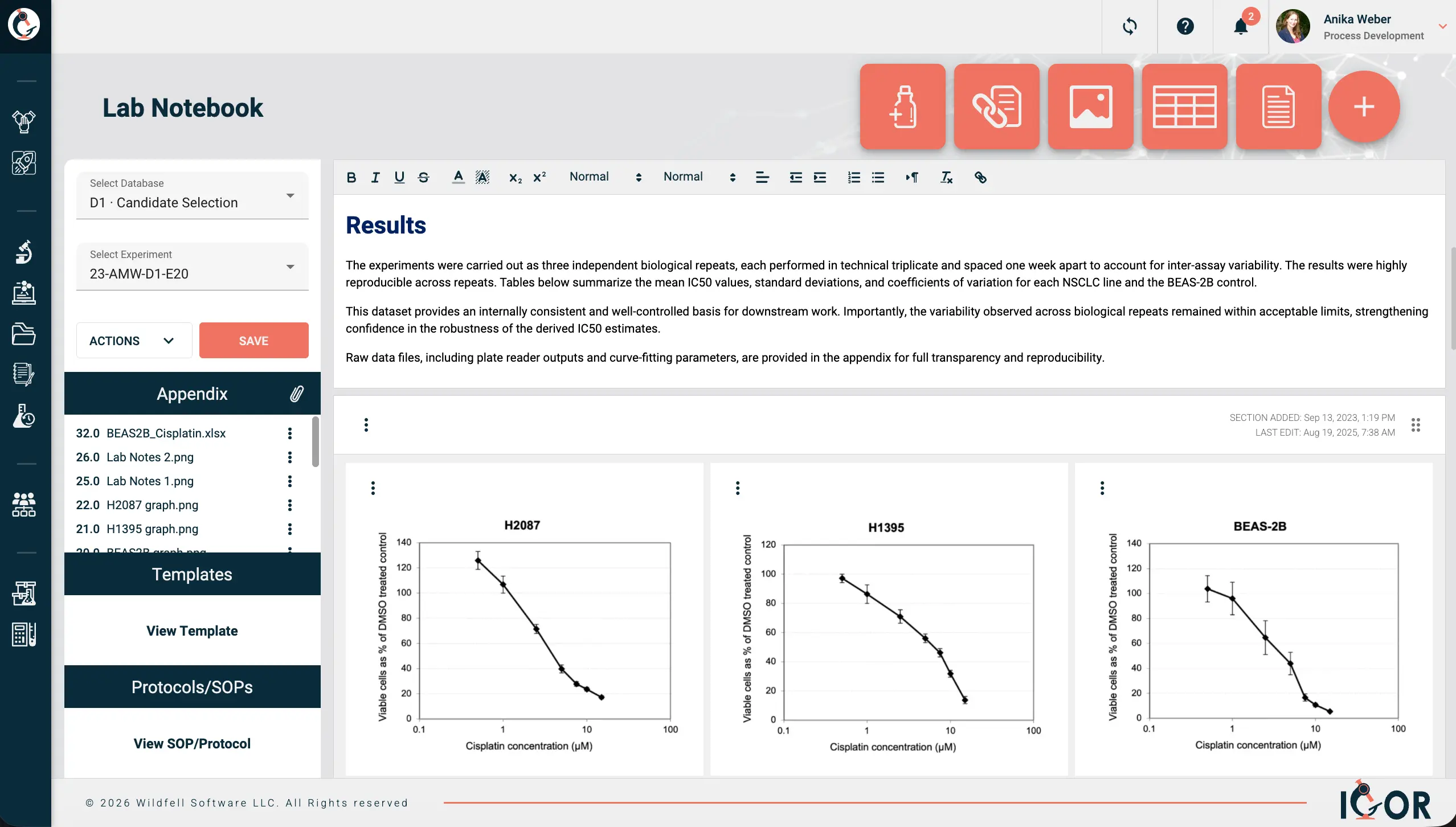Insert a table into the notebook
Image resolution: width=1456 pixels, height=827 pixels.
click(1184, 107)
